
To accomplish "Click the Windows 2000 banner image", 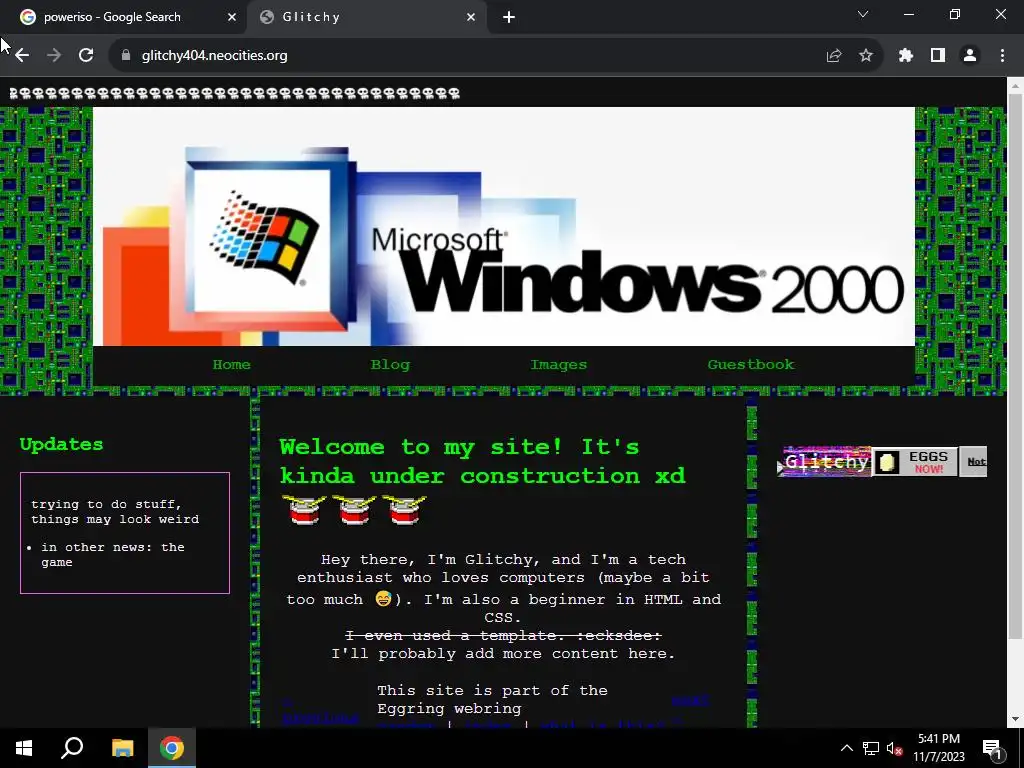I will click(504, 226).
